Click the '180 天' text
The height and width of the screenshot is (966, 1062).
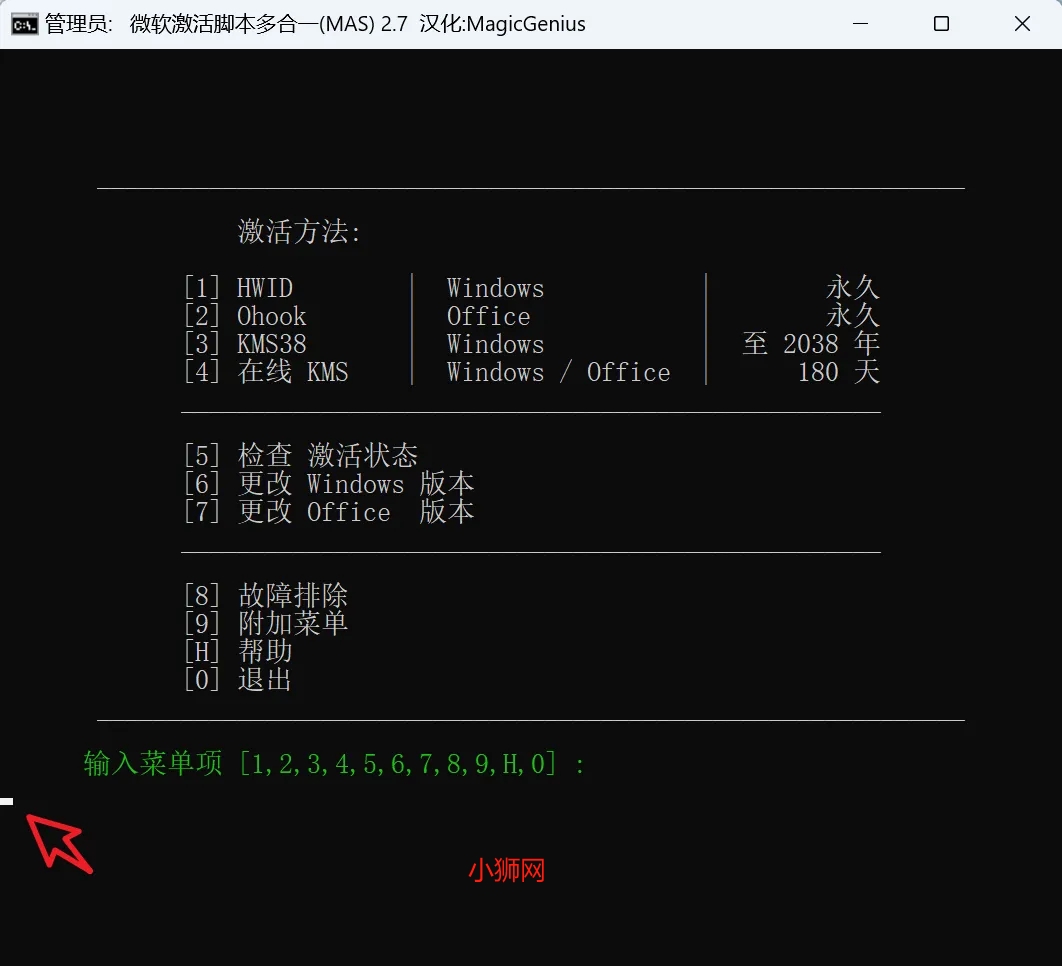click(838, 372)
